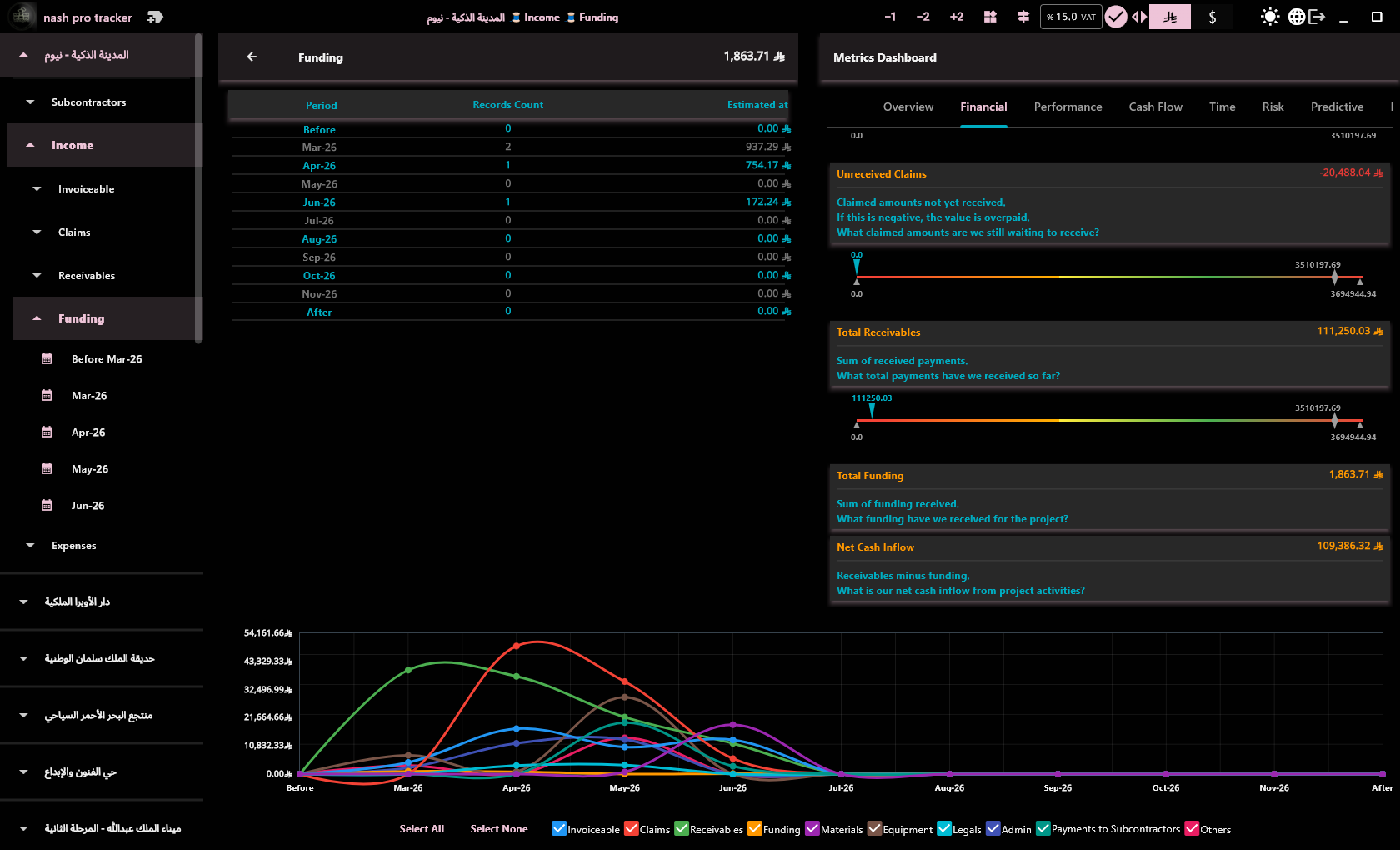The image size is (1400, 850).
Task: Click the logout icon in top bar
Action: (x=1317, y=17)
